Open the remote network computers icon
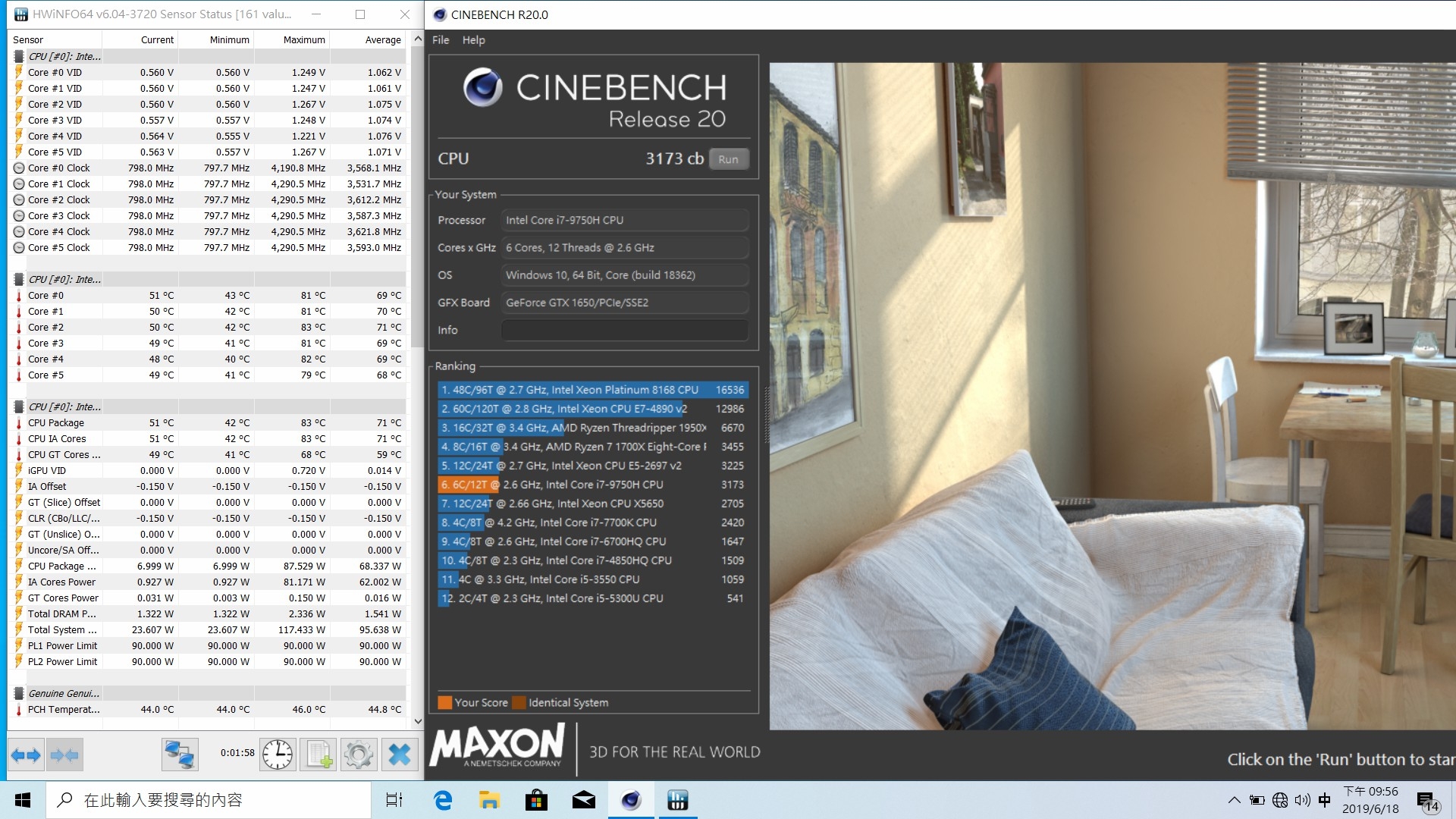 coord(180,755)
